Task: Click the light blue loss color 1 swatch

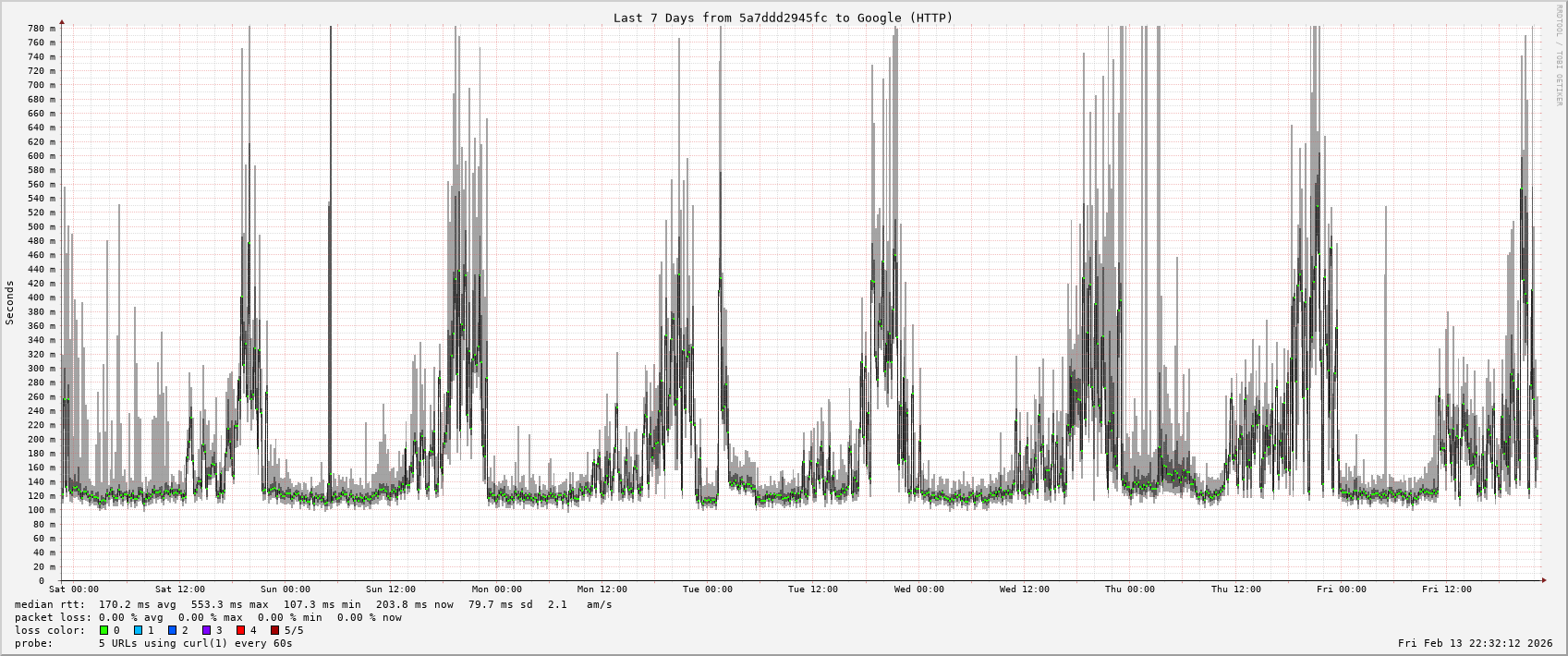Action: point(138,631)
